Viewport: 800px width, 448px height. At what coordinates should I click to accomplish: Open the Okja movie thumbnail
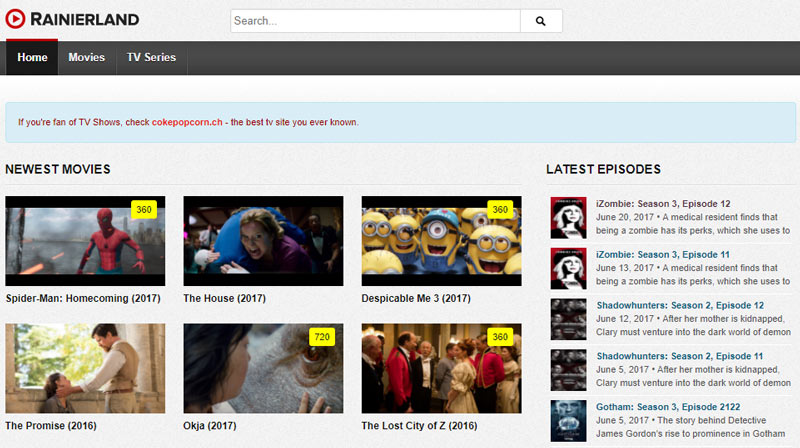pos(263,368)
